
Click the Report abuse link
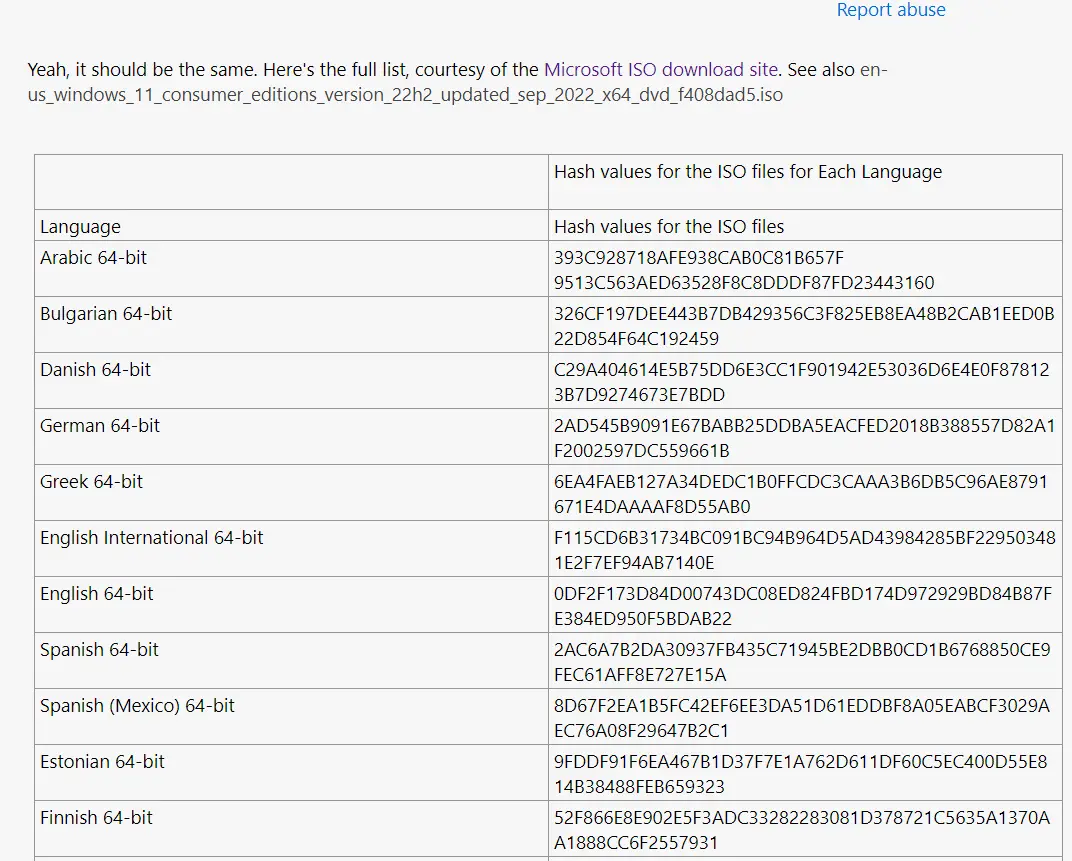(891, 10)
